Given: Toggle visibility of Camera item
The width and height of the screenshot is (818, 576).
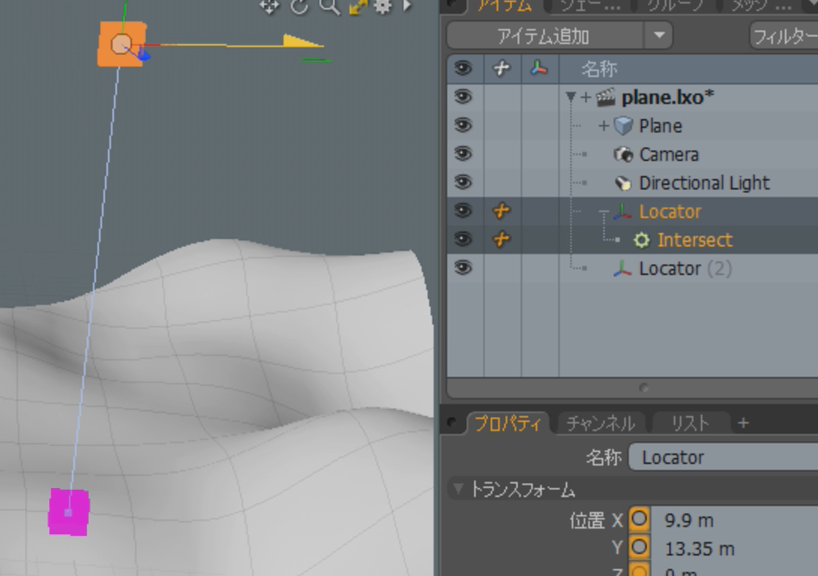Looking at the screenshot, I should [x=462, y=154].
